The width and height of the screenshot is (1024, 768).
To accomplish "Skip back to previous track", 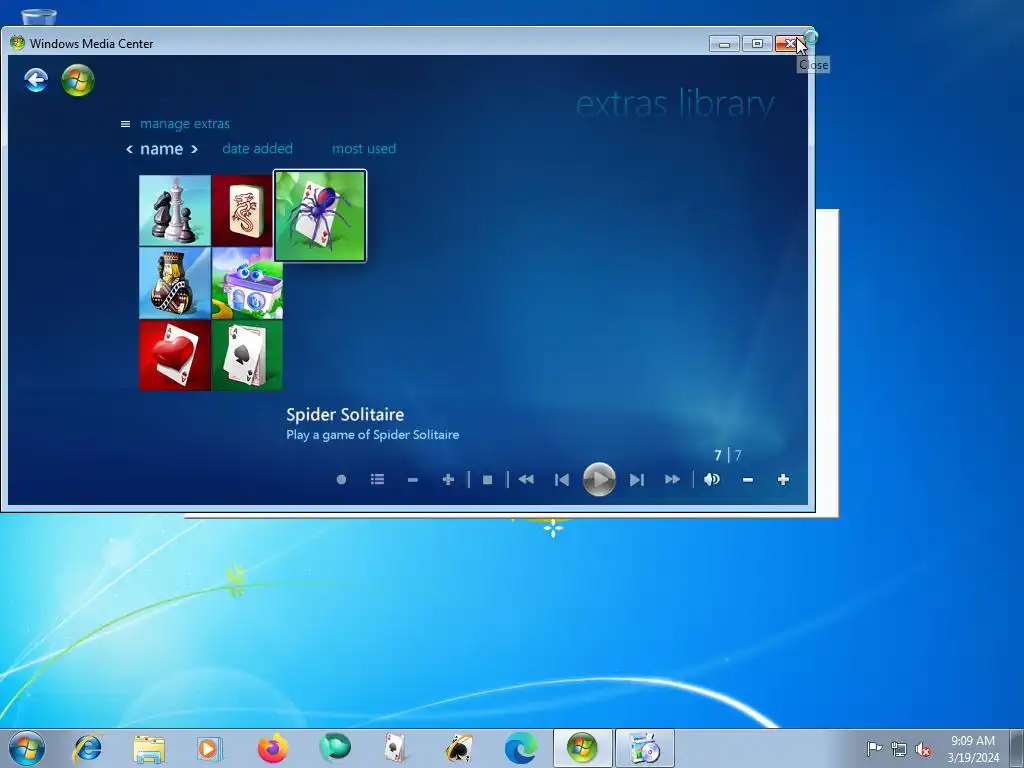I will click(x=562, y=480).
